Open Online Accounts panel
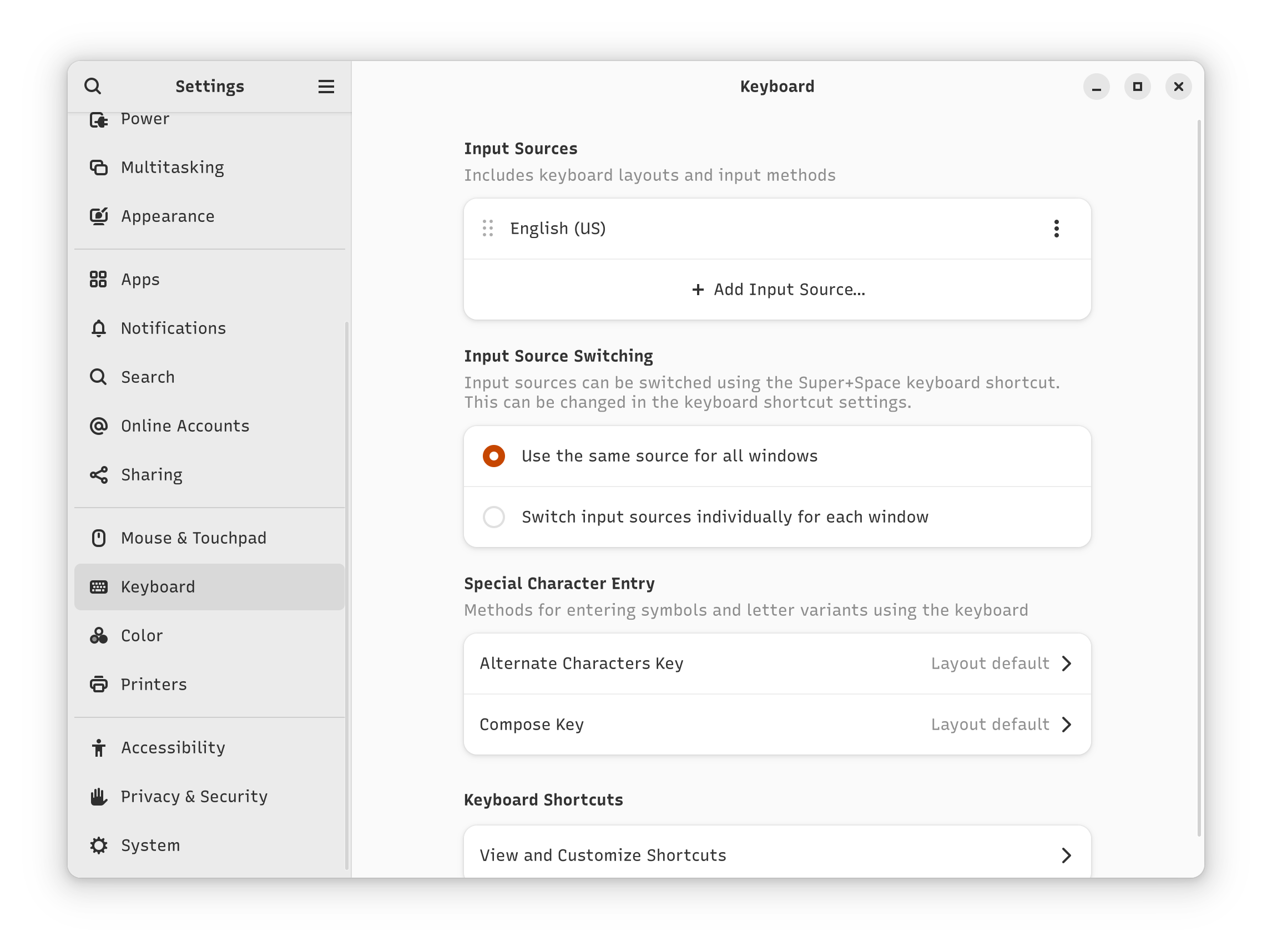Screen dimensions: 1272x952 coord(185,426)
